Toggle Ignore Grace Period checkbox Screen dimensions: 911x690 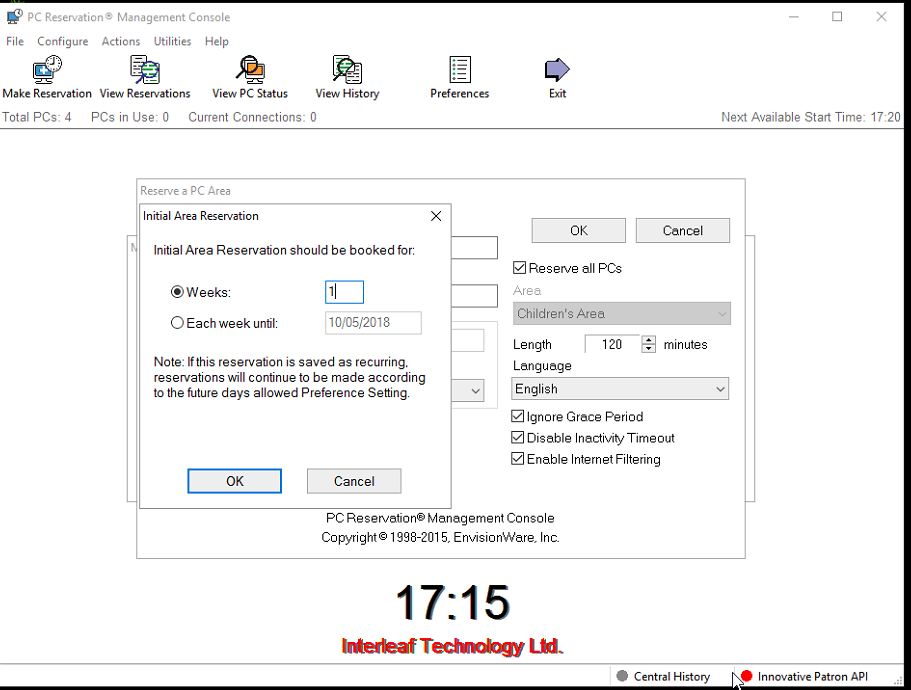point(518,416)
